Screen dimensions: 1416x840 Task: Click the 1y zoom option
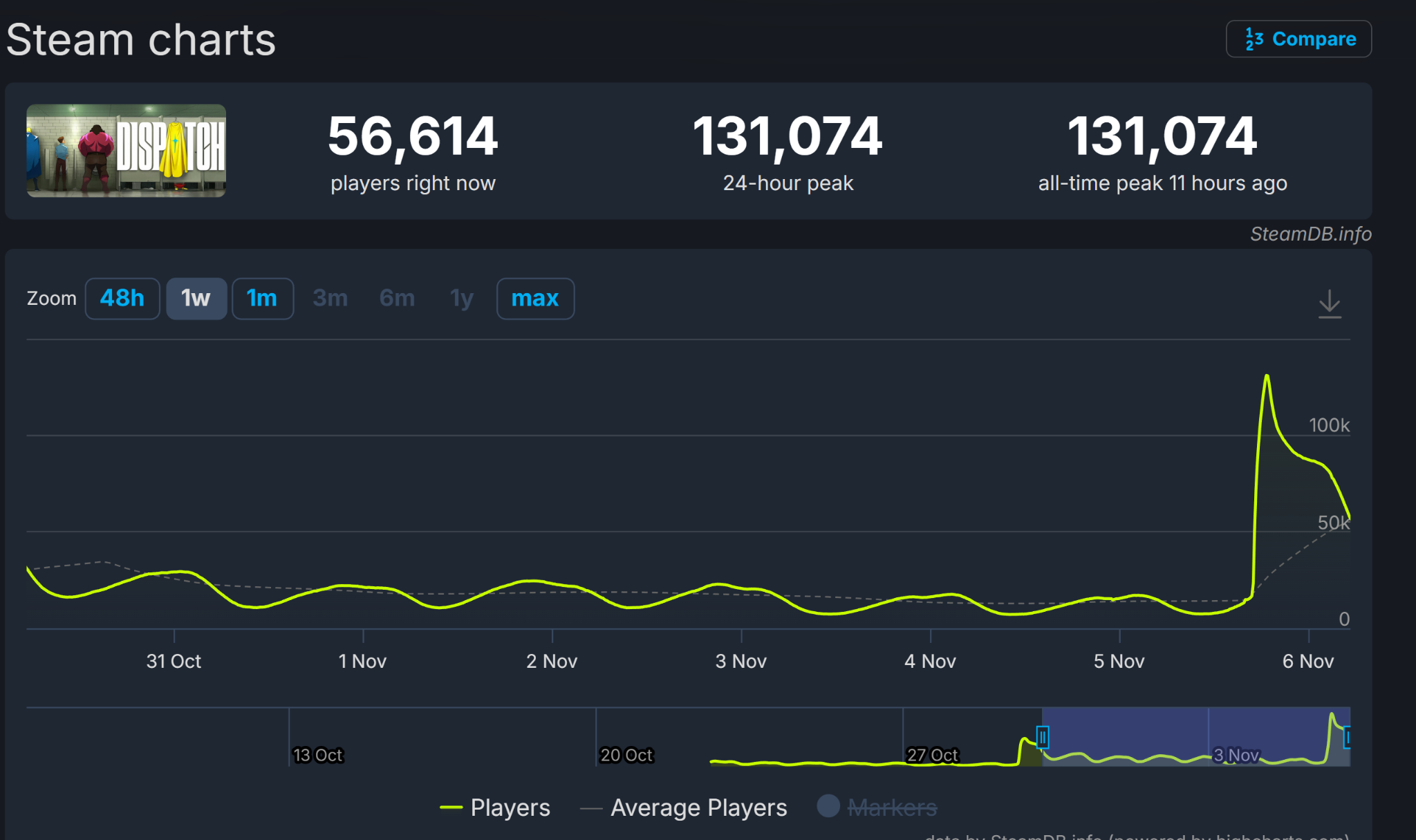(x=461, y=299)
